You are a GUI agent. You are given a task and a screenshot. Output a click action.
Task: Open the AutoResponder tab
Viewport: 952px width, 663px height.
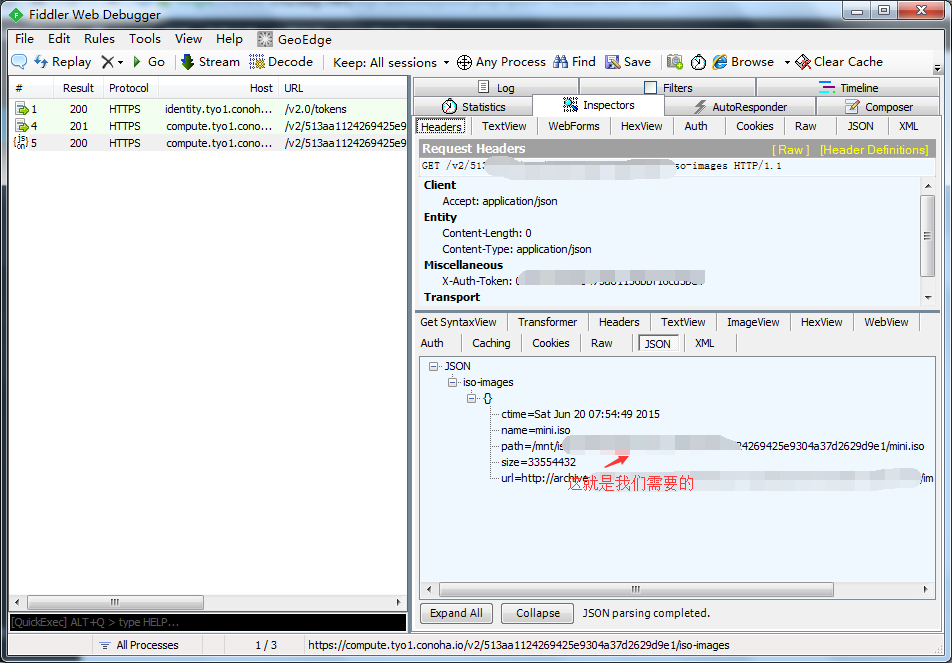pos(740,107)
